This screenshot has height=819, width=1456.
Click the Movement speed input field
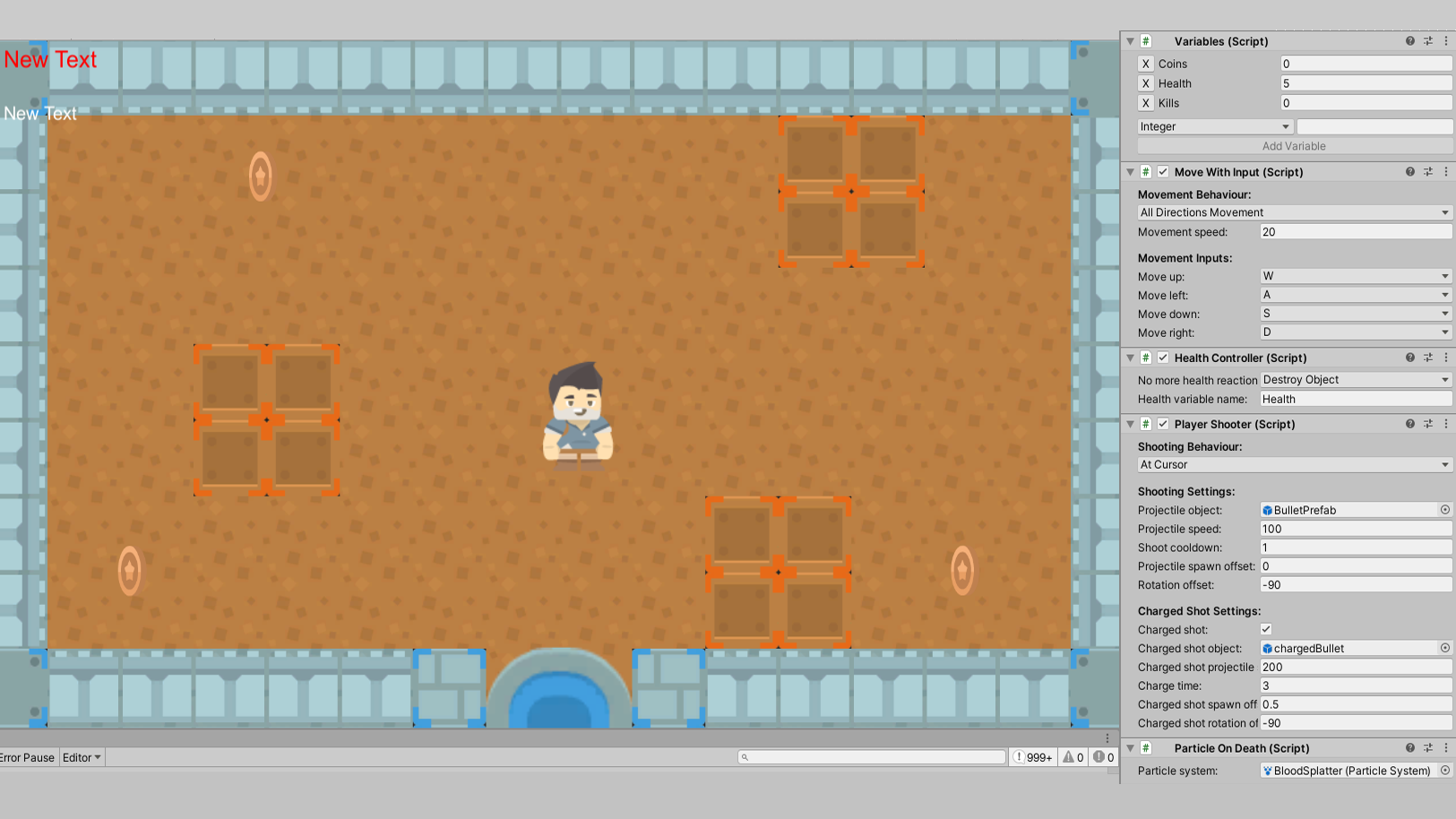pyautogui.click(x=1355, y=232)
